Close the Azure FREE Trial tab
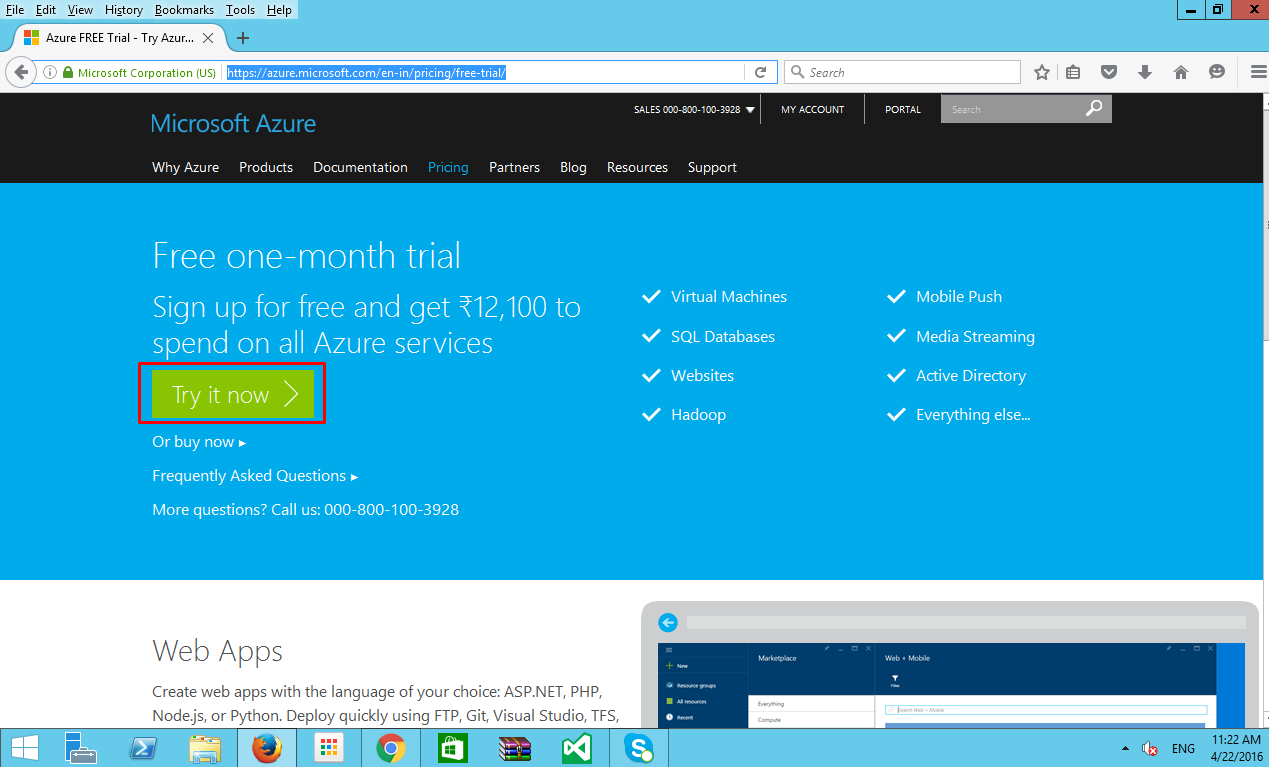This screenshot has height=767, width=1269. [208, 38]
